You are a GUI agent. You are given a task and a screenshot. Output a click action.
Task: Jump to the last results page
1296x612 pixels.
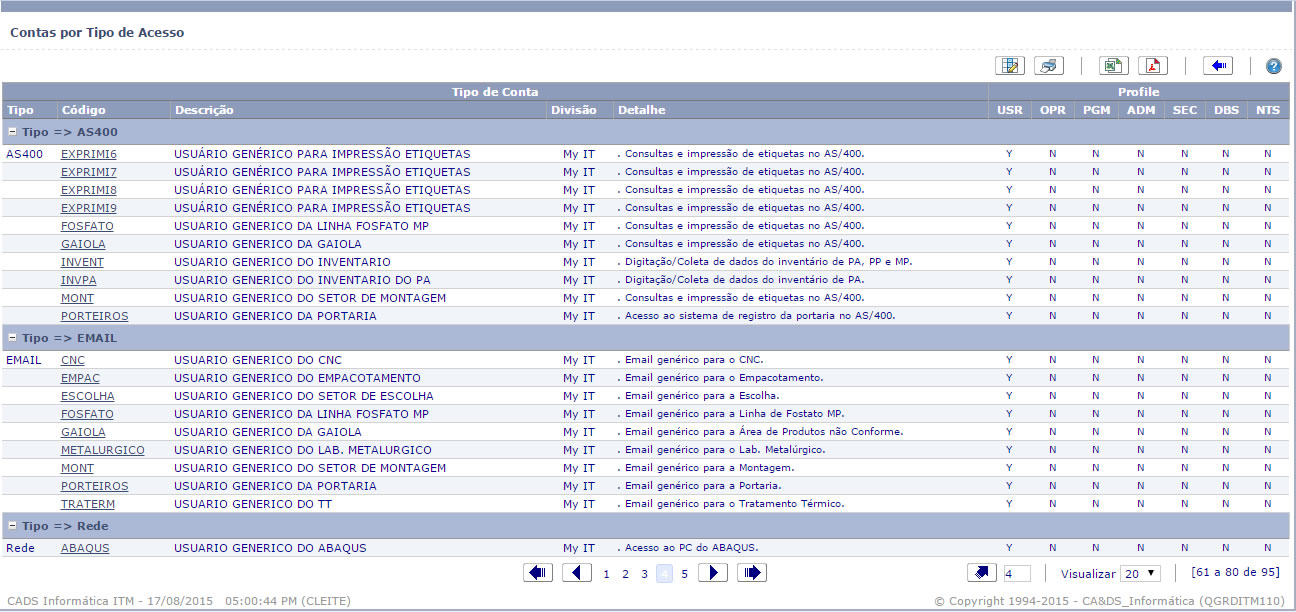pos(752,573)
